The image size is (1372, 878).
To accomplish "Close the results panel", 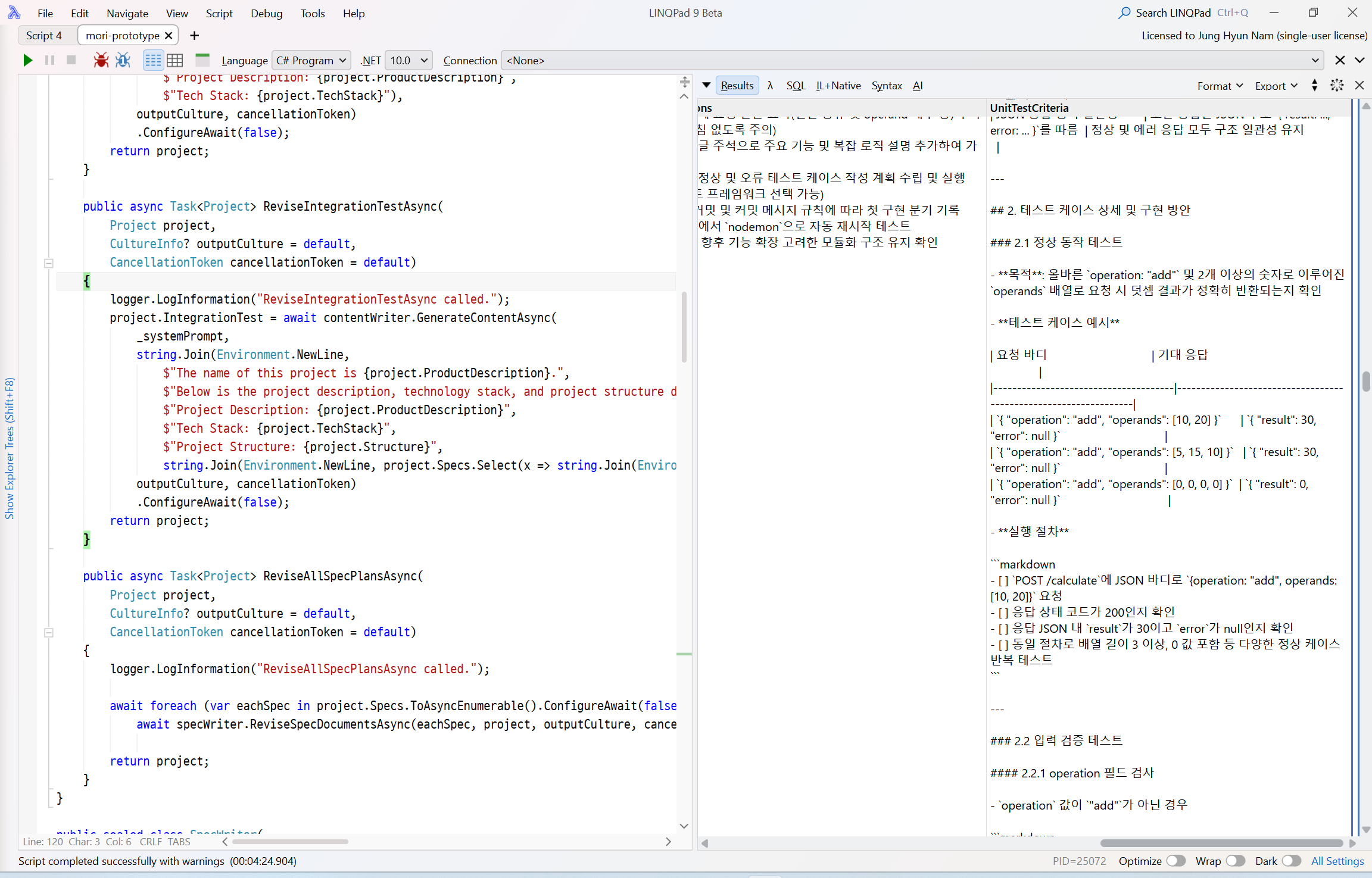I will coord(1359,85).
